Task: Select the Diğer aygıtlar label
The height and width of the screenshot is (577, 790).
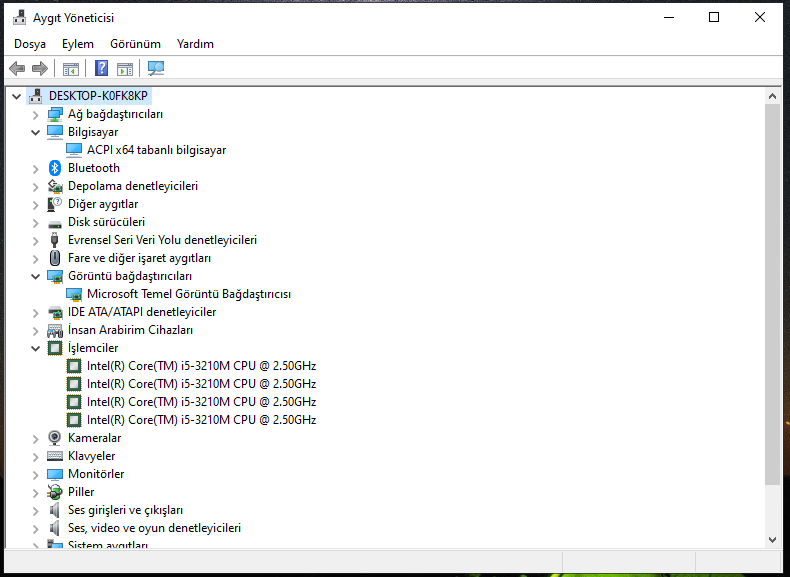Action: pos(103,204)
